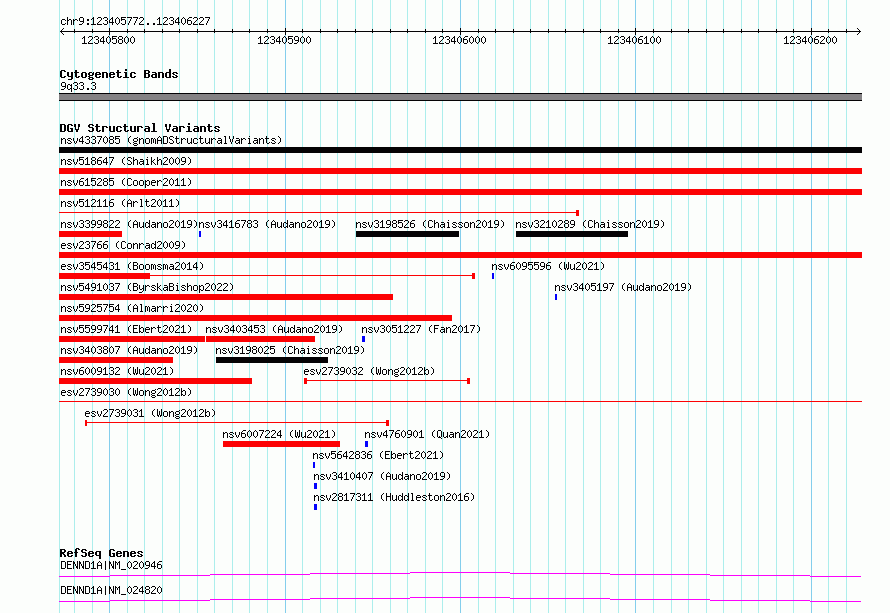Click the blue marker under nsv3405197
This screenshot has width=890, height=613.
(x=556, y=297)
